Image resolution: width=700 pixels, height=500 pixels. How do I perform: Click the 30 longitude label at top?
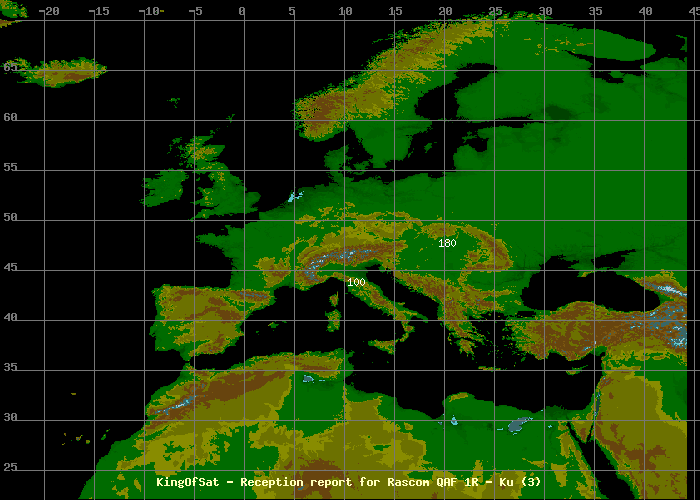[x=545, y=11]
